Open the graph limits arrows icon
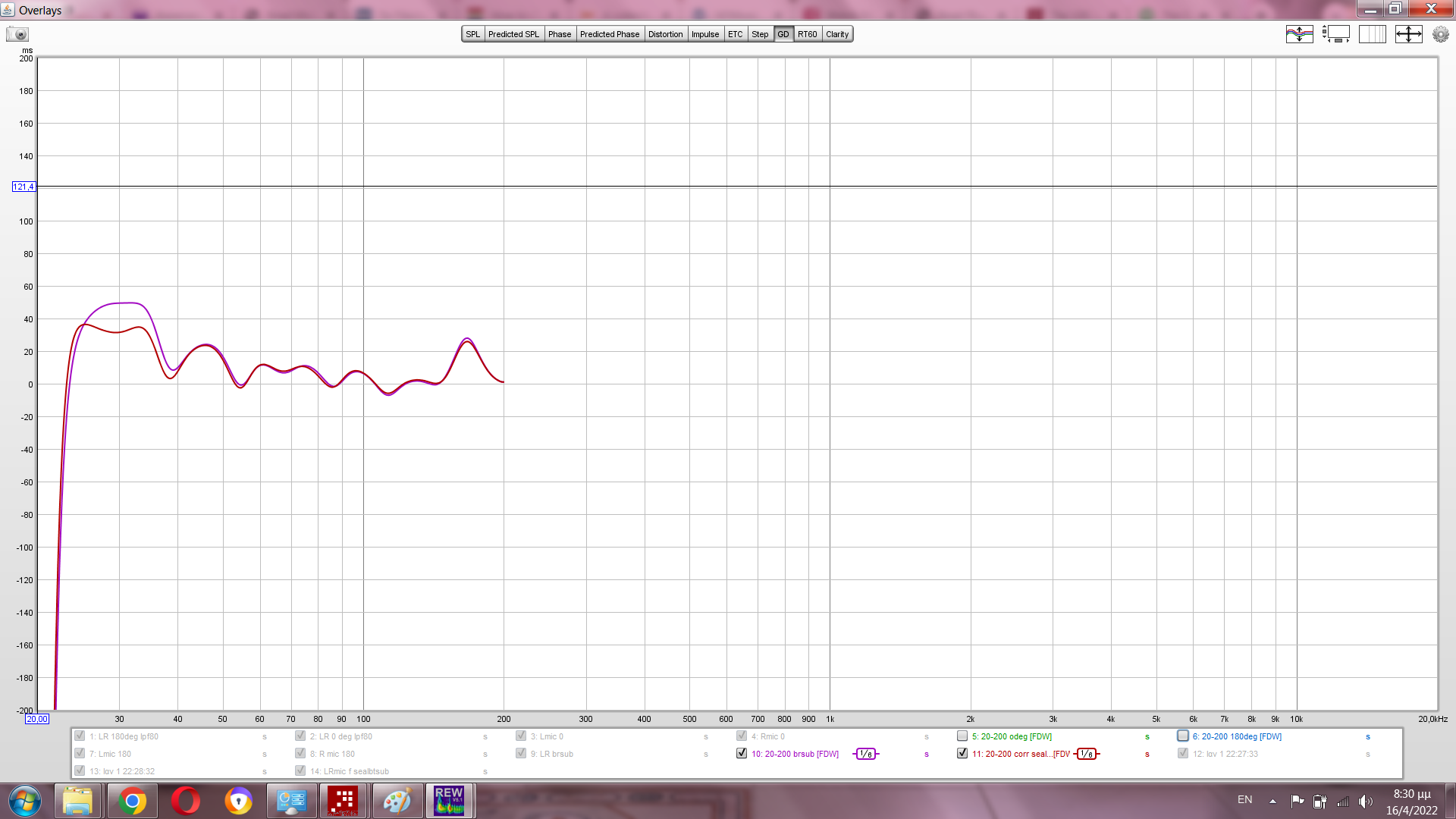The width and height of the screenshot is (1456, 819). pyautogui.click(x=1408, y=34)
